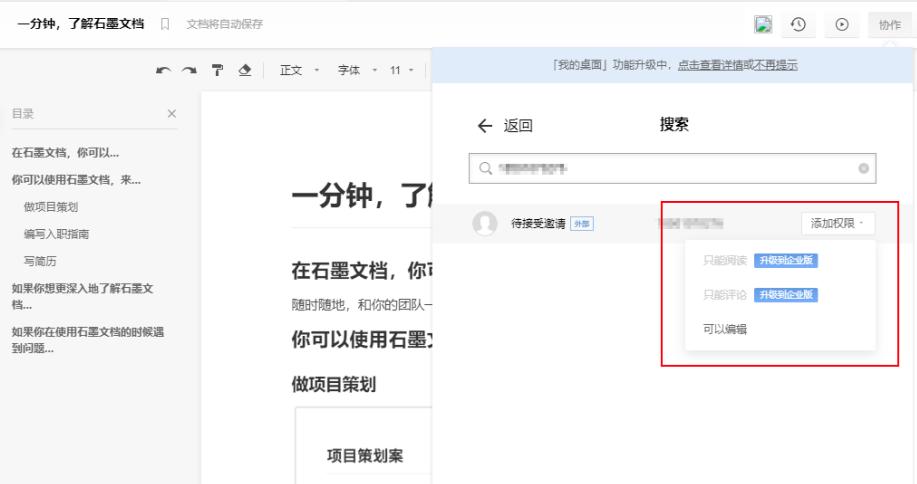
Task: Click the 项目策划案 card title
Action: tap(365, 456)
